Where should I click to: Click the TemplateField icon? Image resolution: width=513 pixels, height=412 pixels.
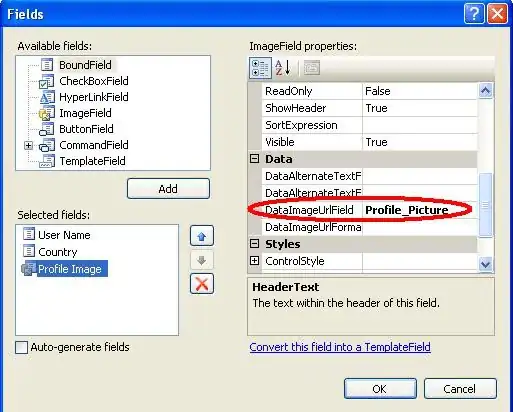click(x=47, y=161)
